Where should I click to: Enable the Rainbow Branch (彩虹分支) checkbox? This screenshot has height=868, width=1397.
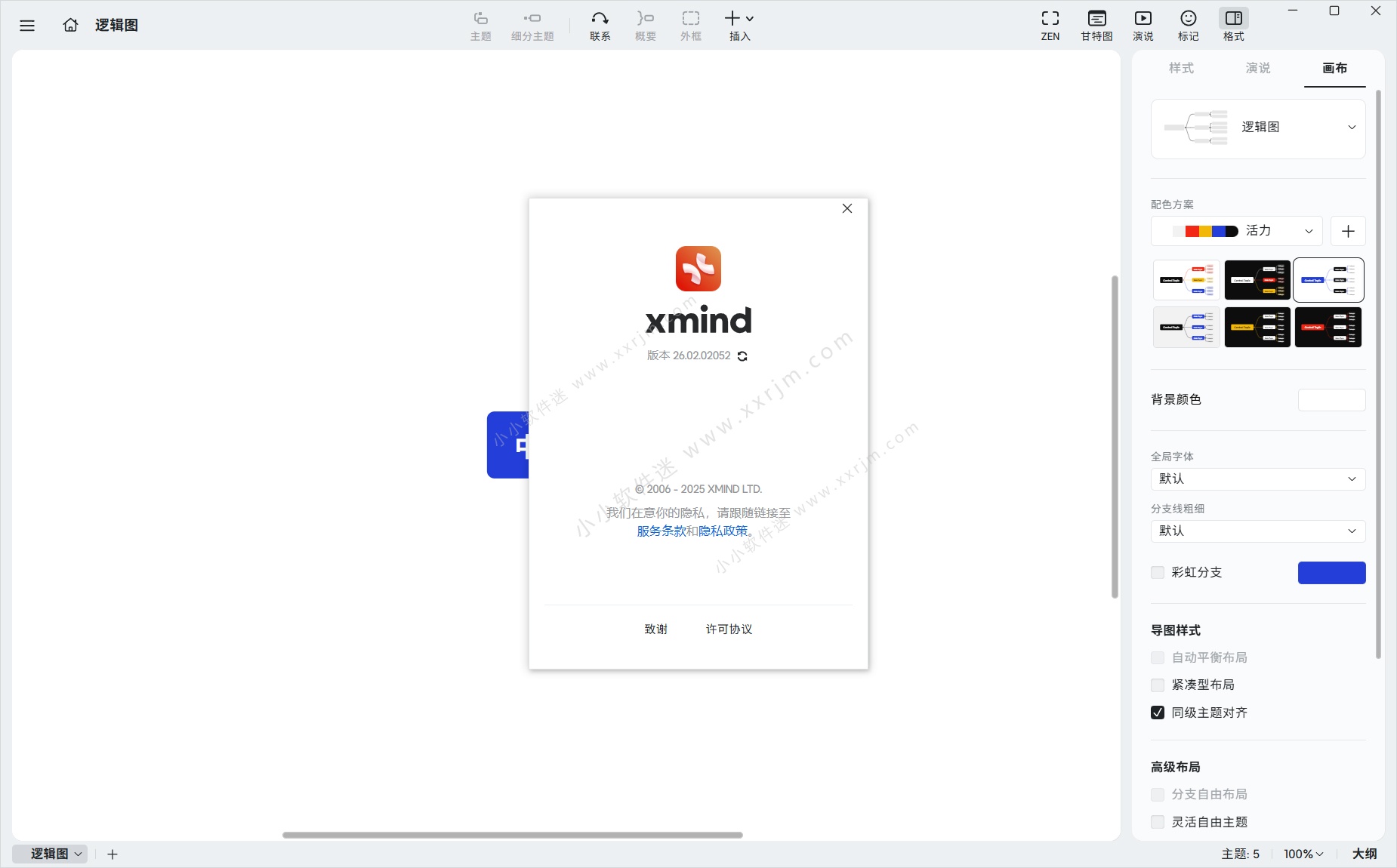(1158, 573)
